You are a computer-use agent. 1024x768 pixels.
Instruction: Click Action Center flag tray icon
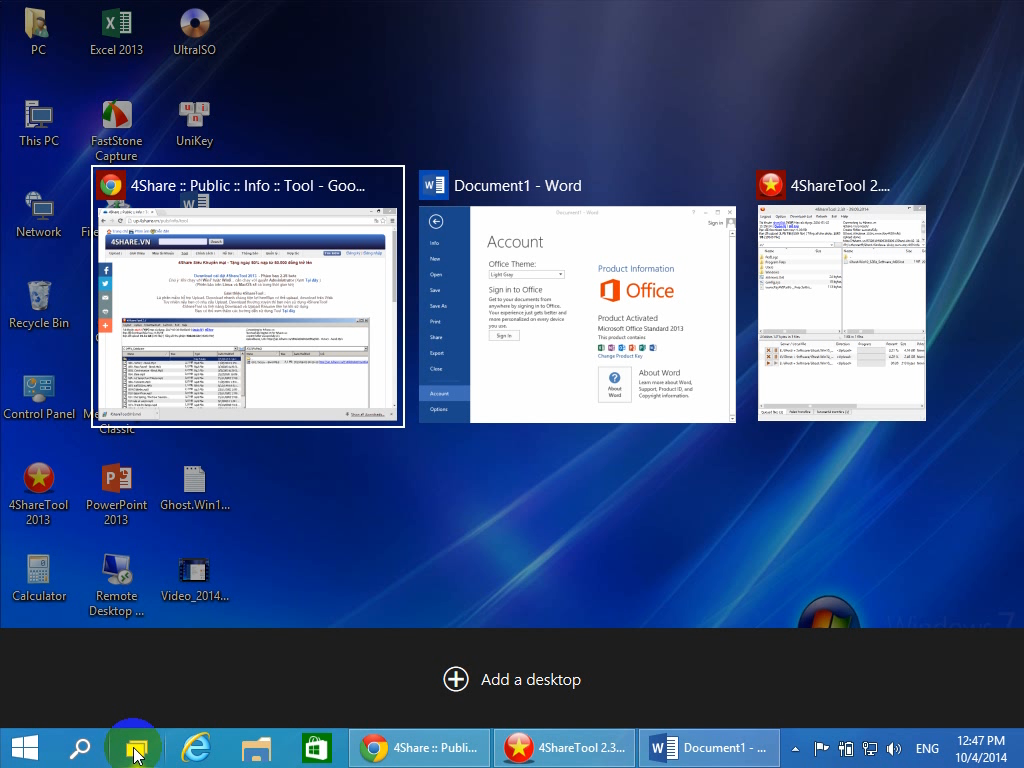822,748
